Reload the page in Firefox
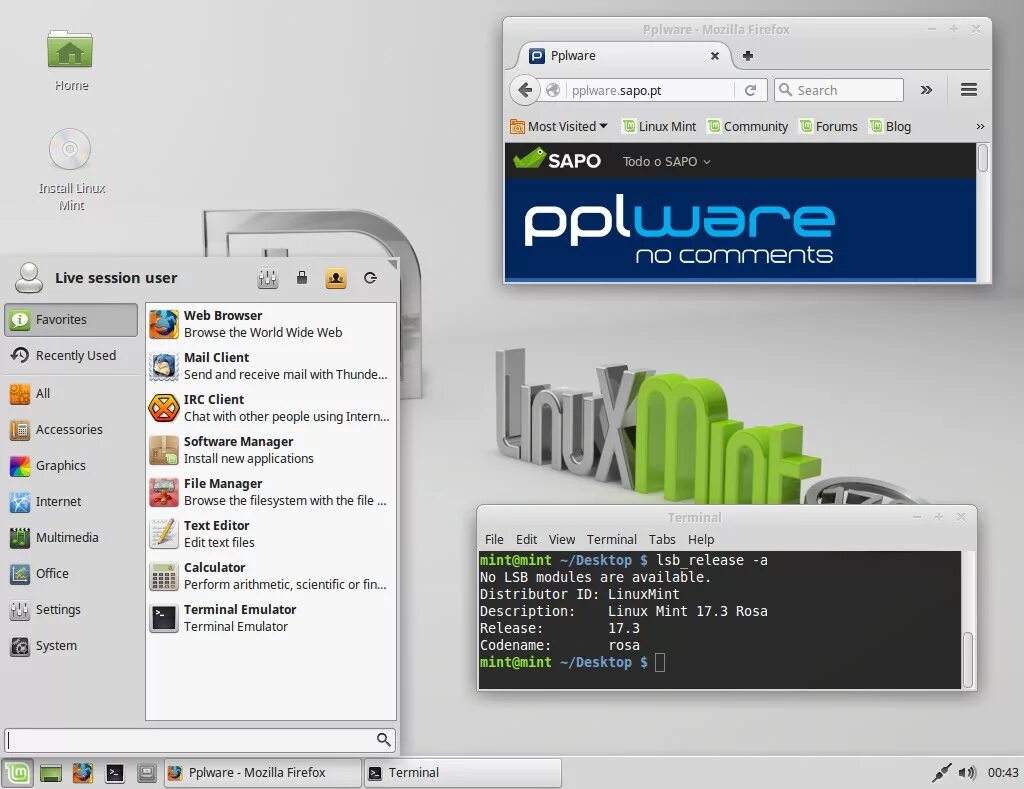This screenshot has height=789, width=1024. tap(750, 90)
